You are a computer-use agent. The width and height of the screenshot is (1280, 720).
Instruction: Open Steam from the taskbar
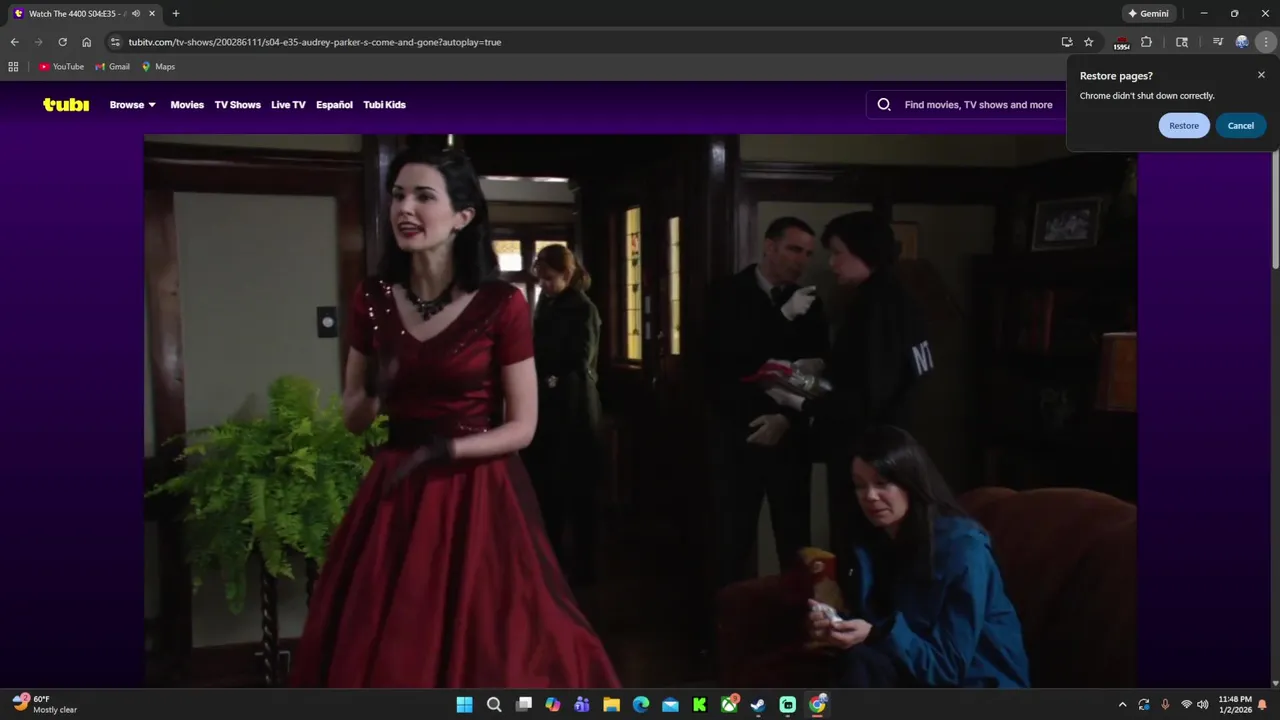[758, 705]
